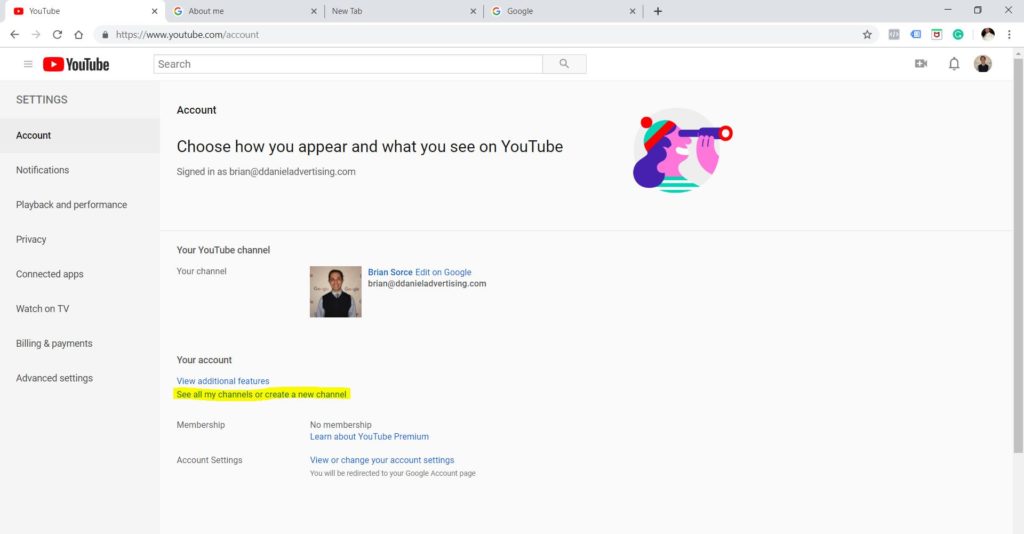Bookmark this page with star icon

(867, 35)
